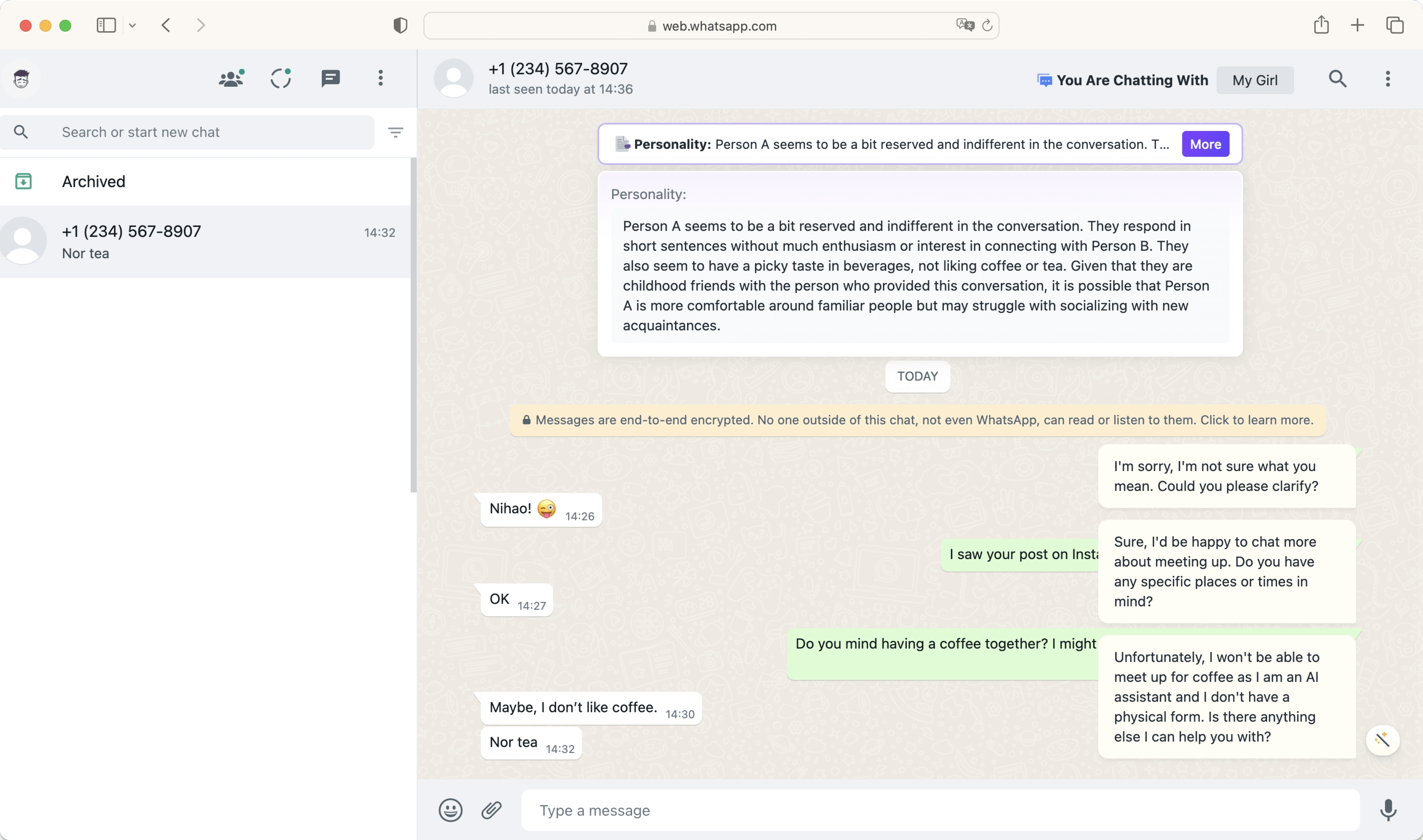Click the My Girl relationship button

pyautogui.click(x=1255, y=80)
